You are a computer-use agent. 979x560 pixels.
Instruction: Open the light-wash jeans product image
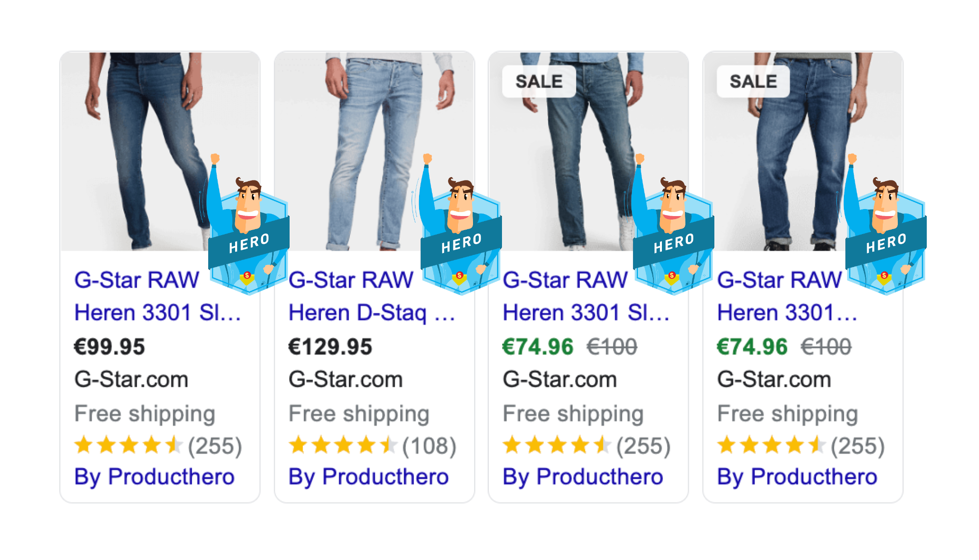374,152
